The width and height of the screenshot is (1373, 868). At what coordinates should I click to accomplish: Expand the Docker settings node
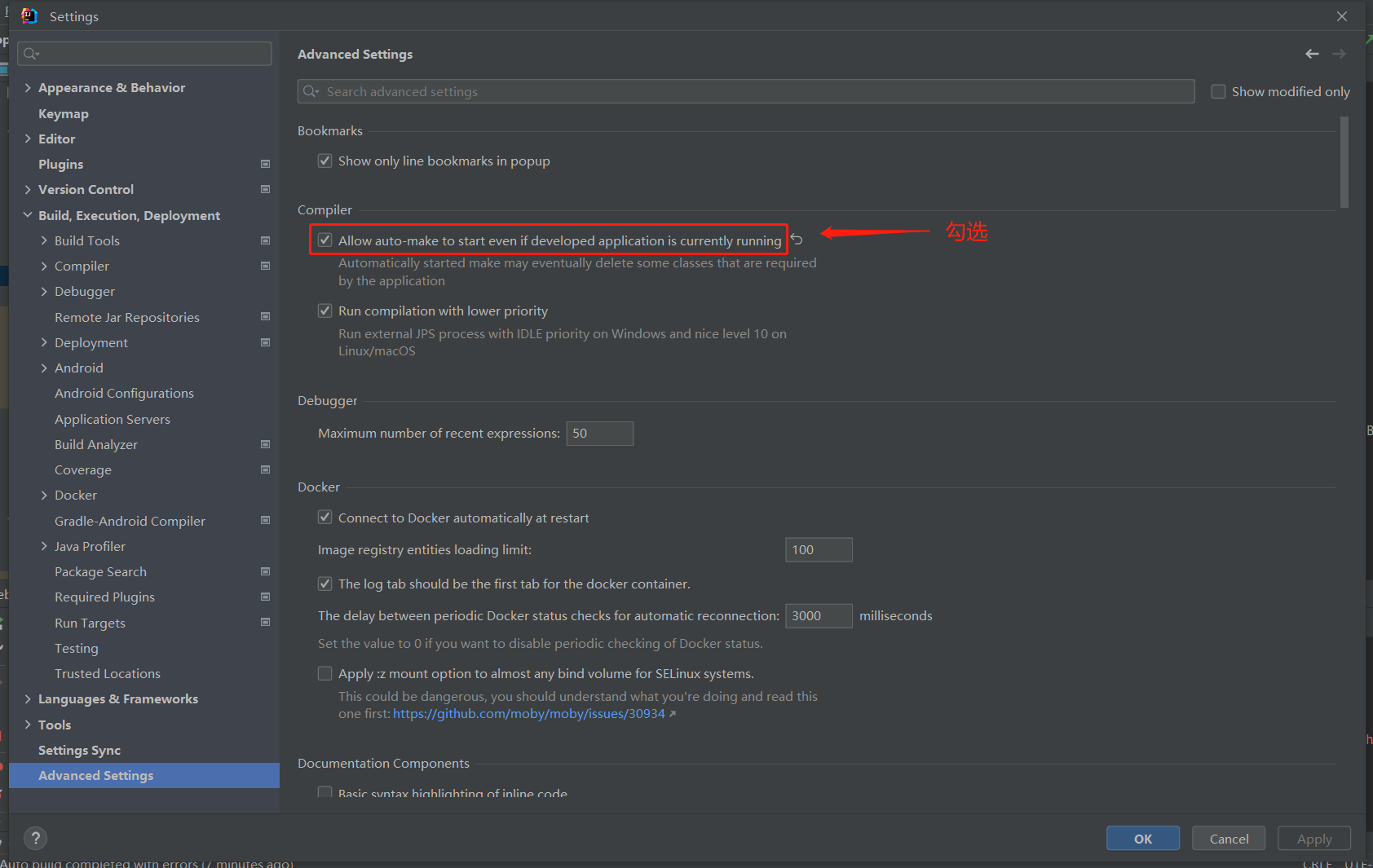tap(44, 496)
